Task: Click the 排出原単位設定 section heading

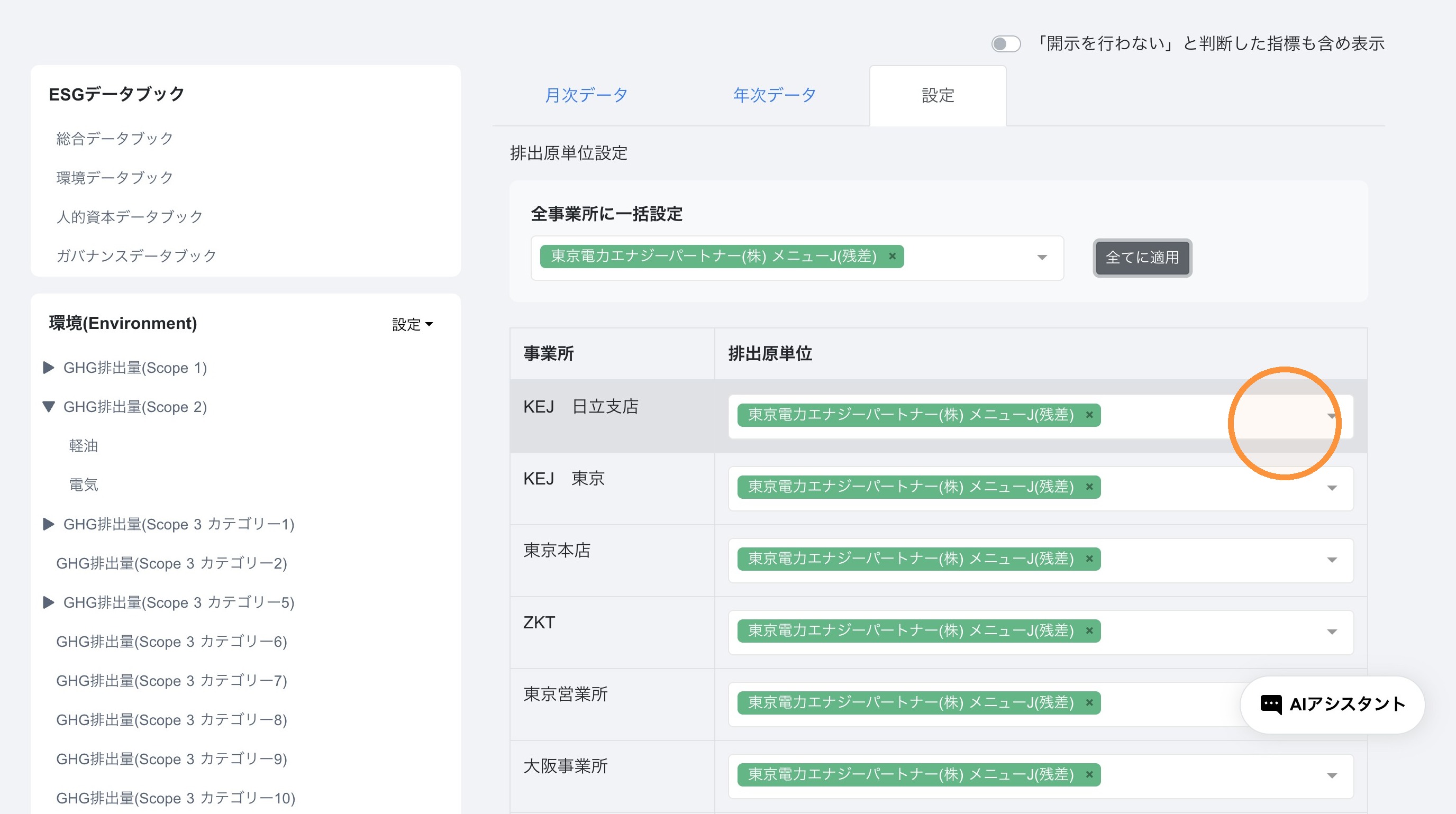Action: tap(569, 153)
